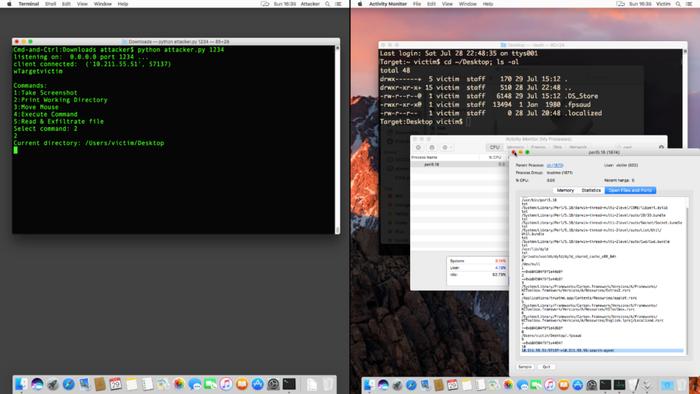This screenshot has height=394, width=700.
Task: Launch Siri from the attacker's dock
Action: (x=38, y=384)
